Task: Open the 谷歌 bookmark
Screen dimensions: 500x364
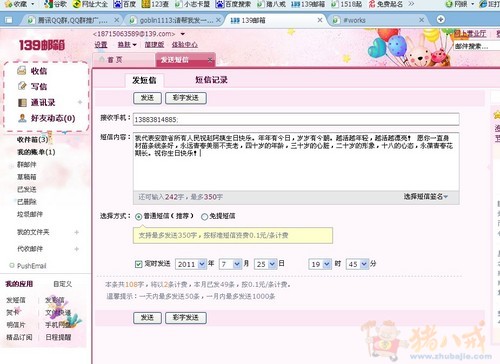Action: click(55, 4)
